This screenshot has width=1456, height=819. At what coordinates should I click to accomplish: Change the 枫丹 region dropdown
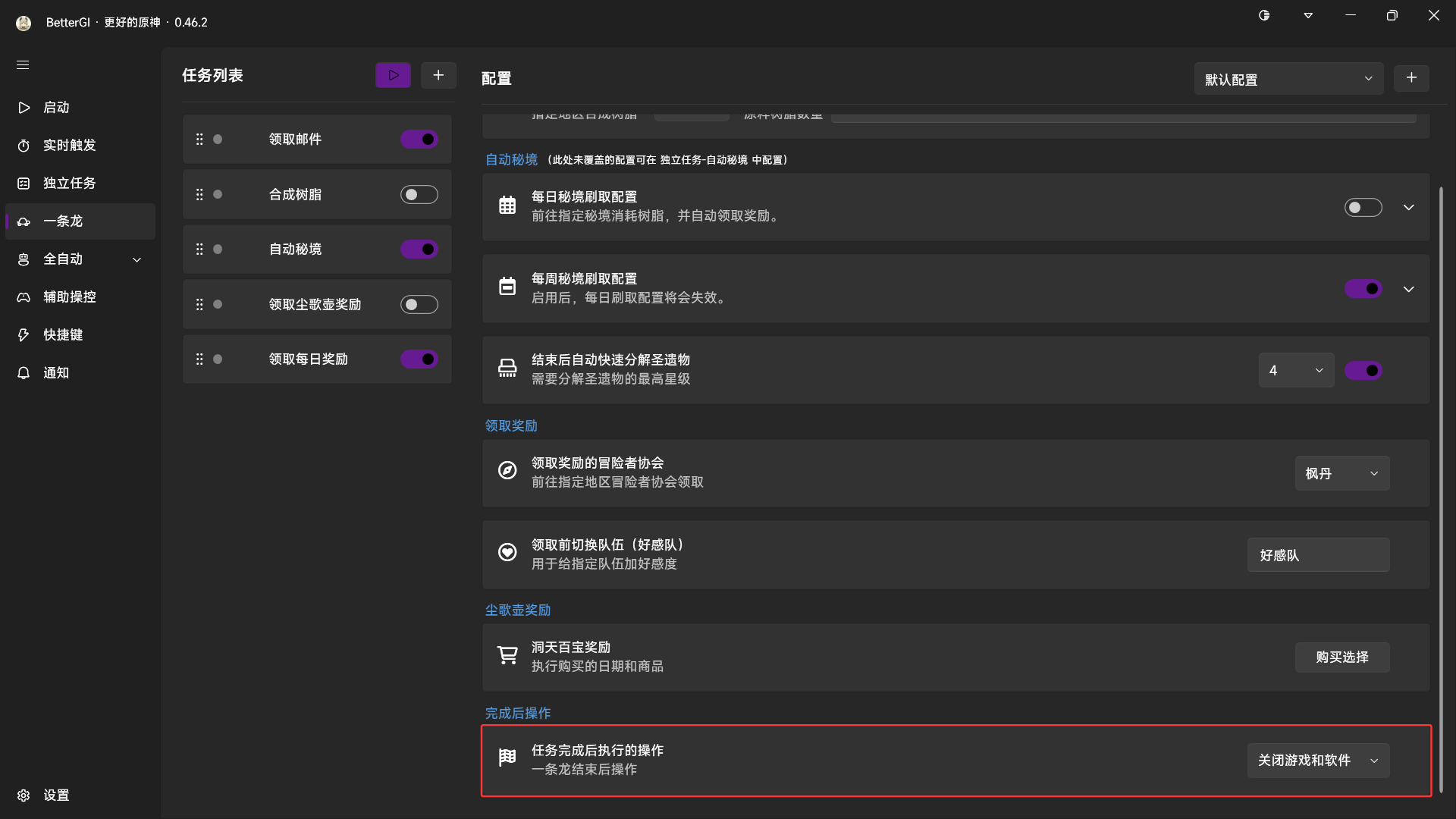point(1341,472)
